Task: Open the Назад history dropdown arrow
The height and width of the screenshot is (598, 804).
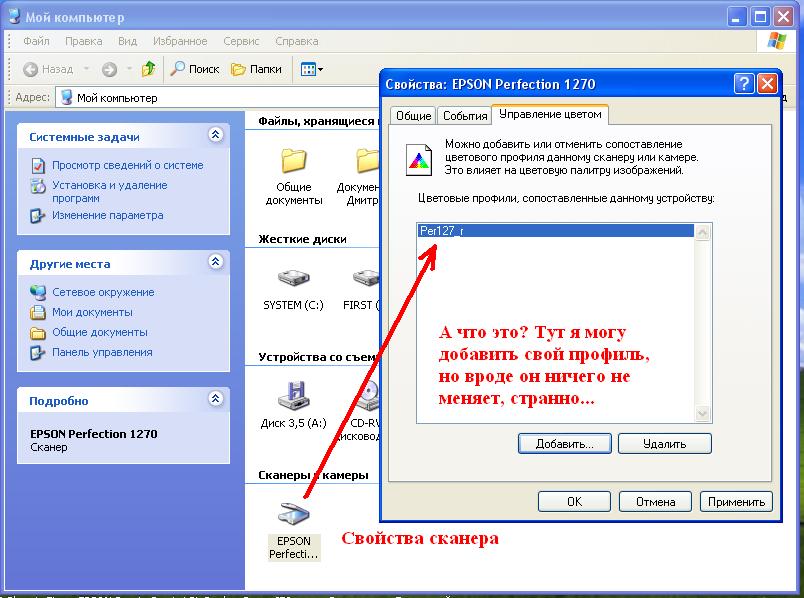Action: 86,69
